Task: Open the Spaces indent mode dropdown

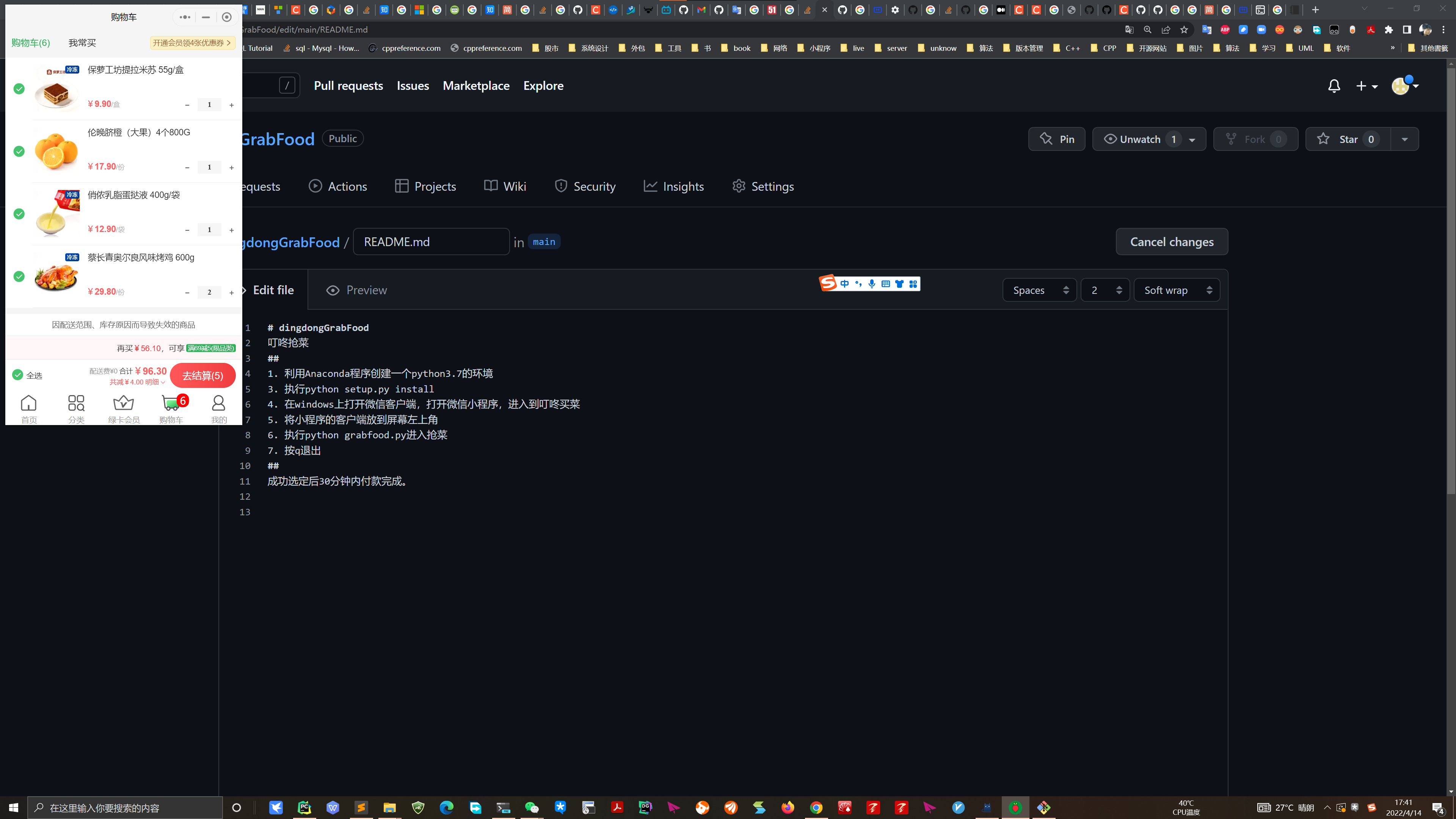Action: pos(1040,290)
